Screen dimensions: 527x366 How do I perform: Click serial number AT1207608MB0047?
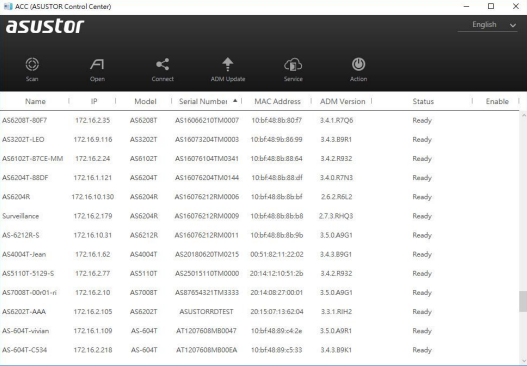coord(207,331)
